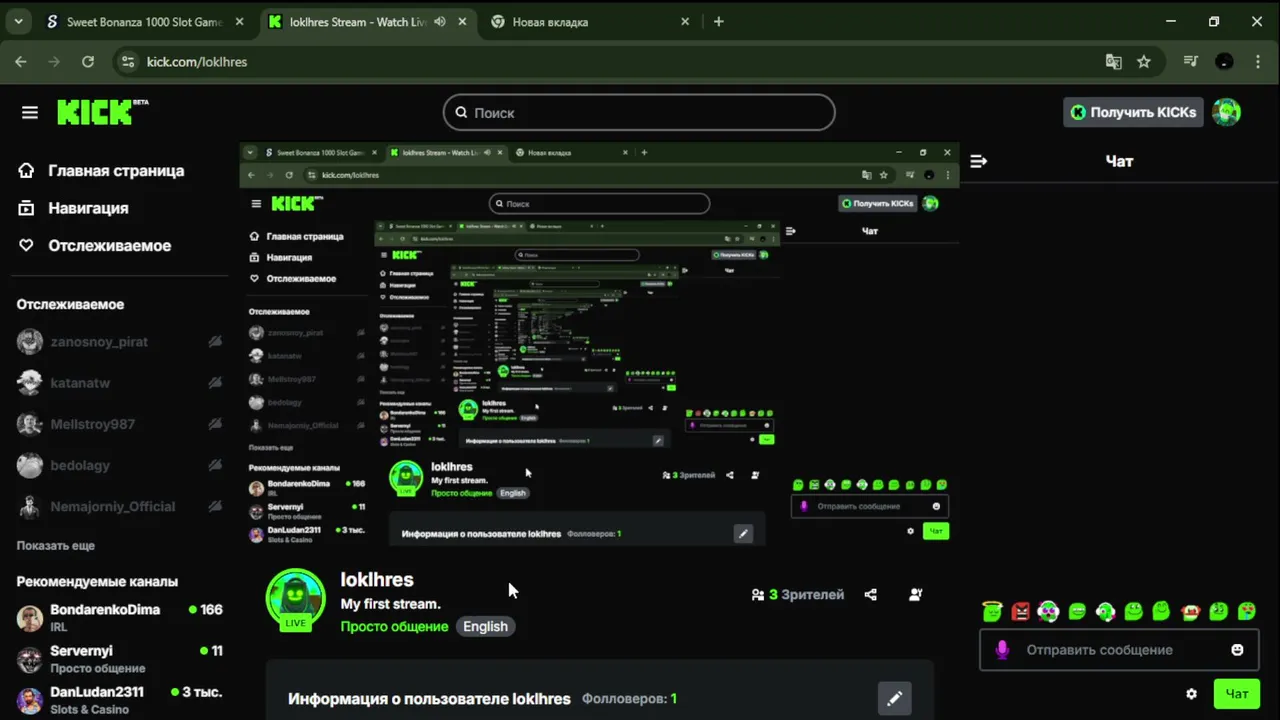Close the Новая вкладка tab
The height and width of the screenshot is (720, 1280).
coord(685,22)
